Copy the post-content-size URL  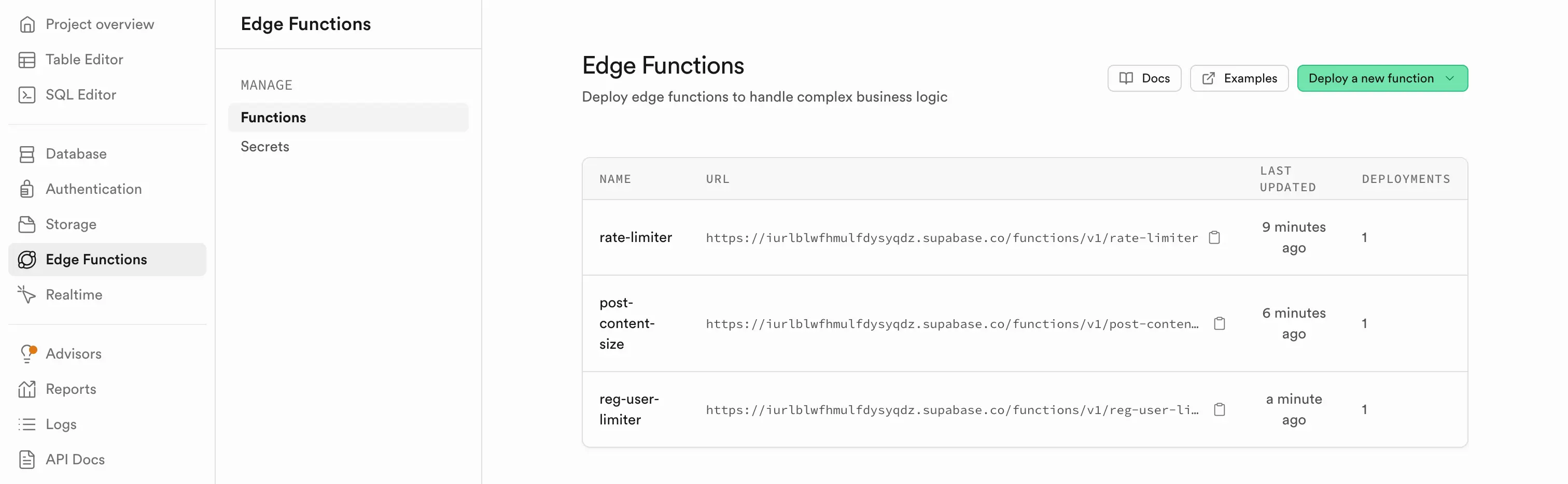coord(1219,323)
